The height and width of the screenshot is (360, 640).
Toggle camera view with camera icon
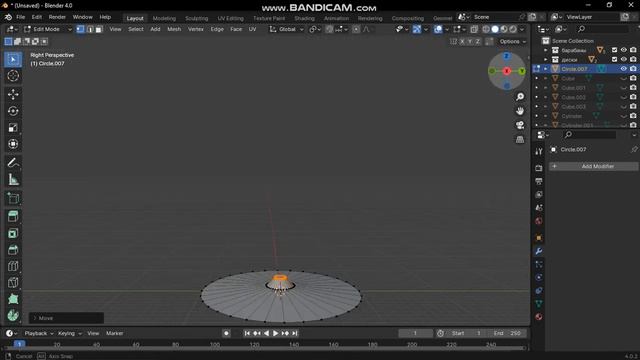(520, 125)
